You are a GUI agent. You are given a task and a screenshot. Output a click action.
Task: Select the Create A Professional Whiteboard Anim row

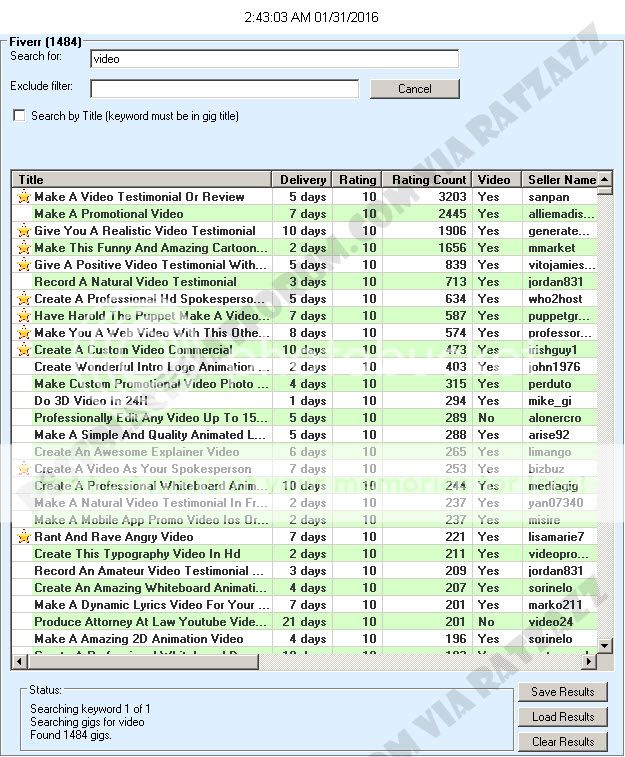pyautogui.click(x=305, y=486)
